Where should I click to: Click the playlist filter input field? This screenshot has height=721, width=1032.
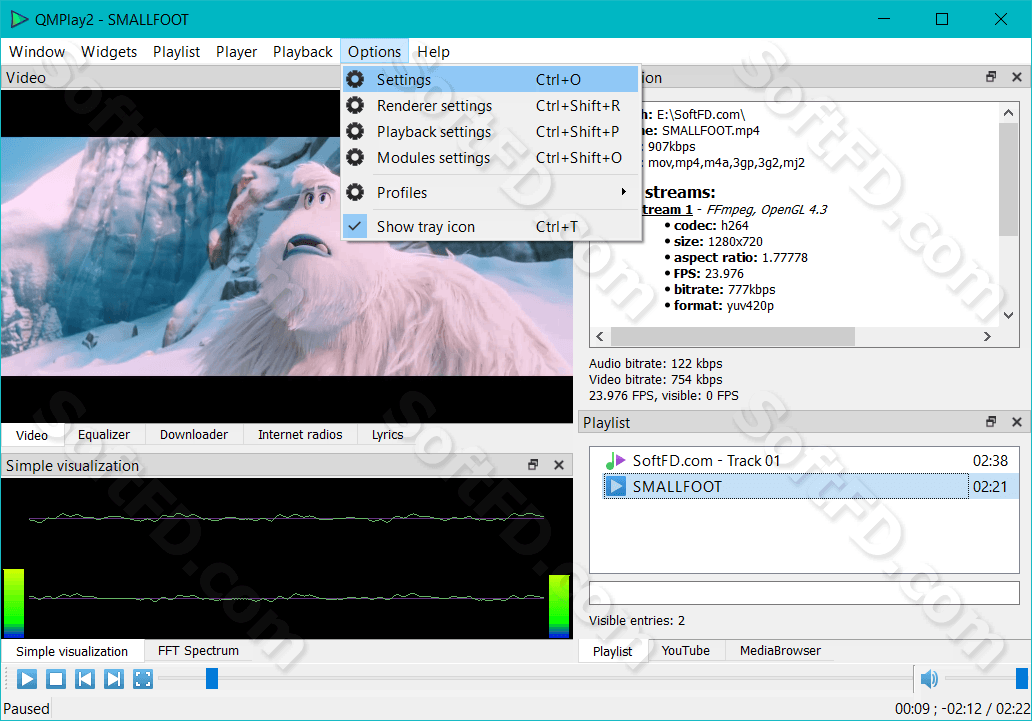804,593
